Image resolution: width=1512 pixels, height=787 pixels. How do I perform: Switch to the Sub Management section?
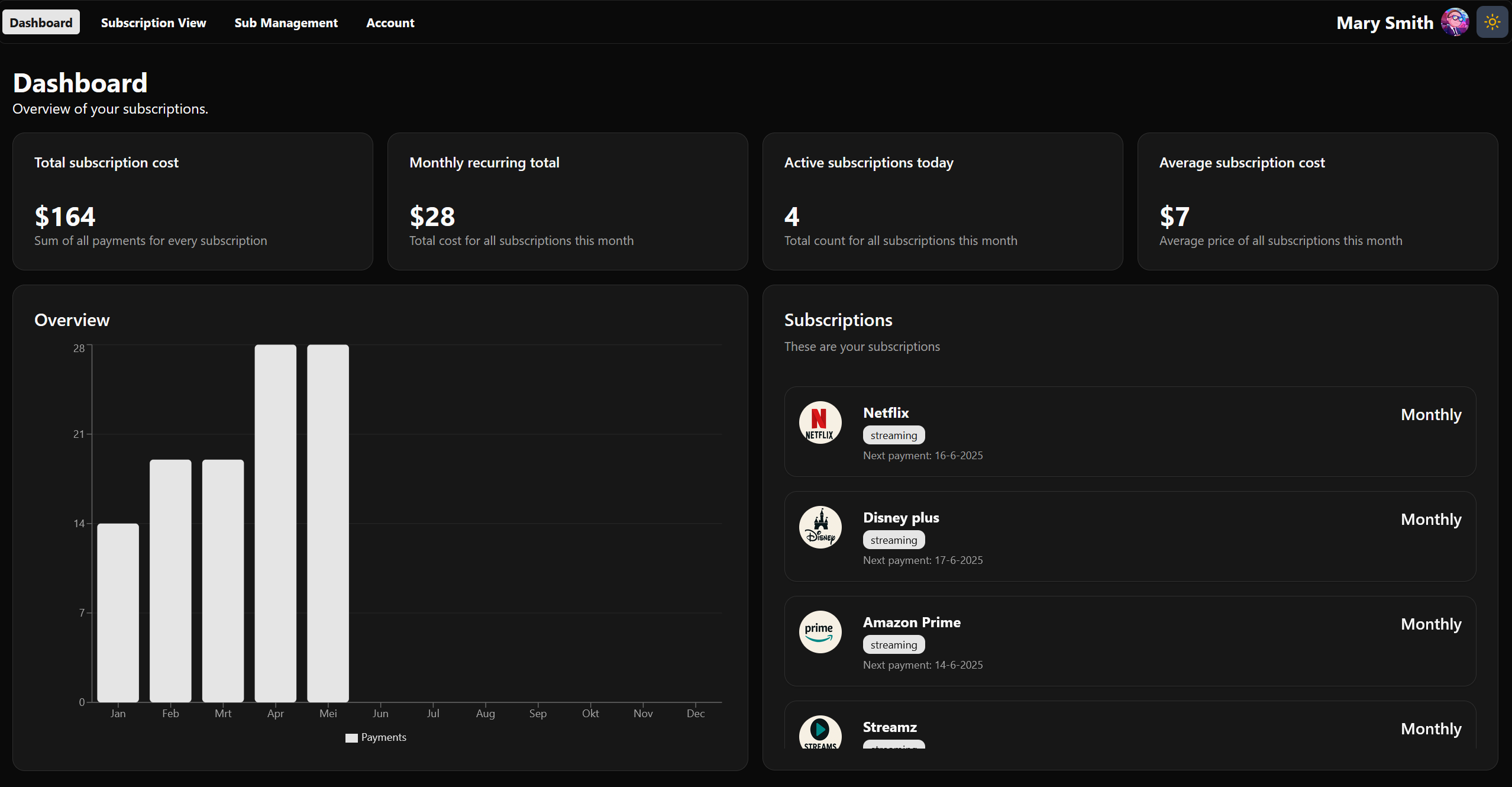click(x=286, y=22)
